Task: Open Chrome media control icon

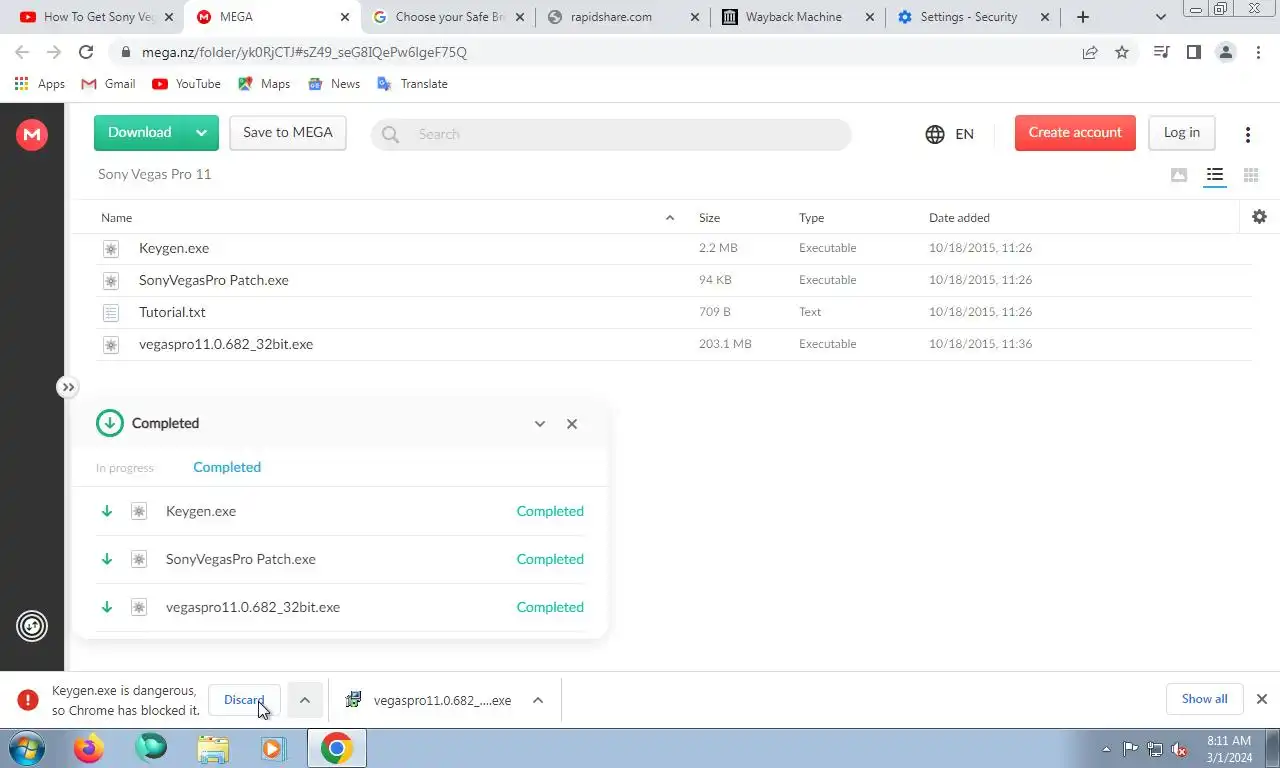Action: [x=1161, y=52]
